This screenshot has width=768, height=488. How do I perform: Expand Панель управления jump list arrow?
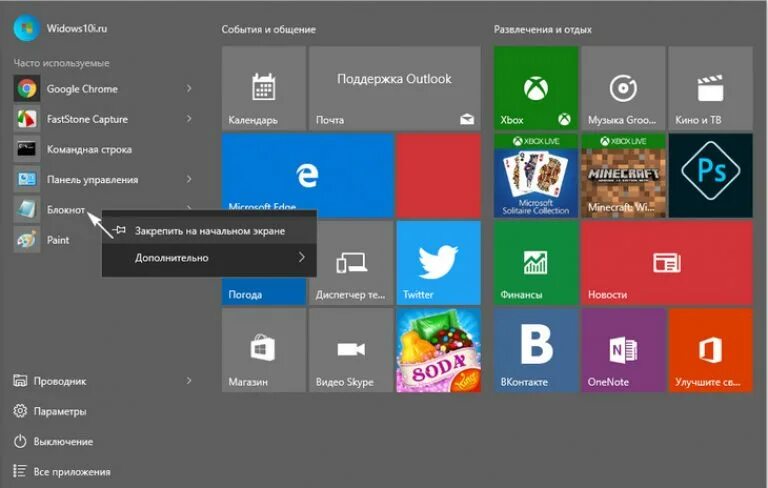tap(189, 179)
